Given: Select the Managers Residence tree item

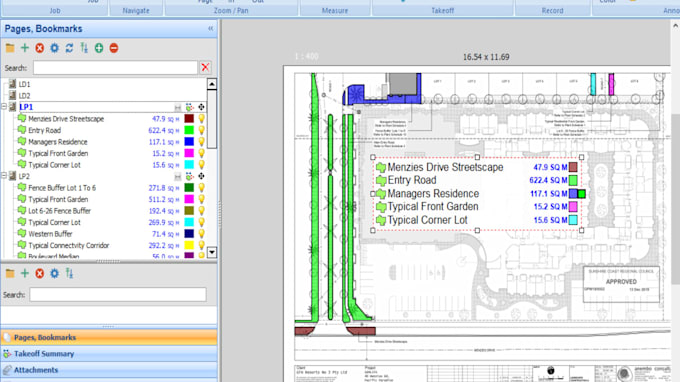Looking at the screenshot, I should 58,142.
